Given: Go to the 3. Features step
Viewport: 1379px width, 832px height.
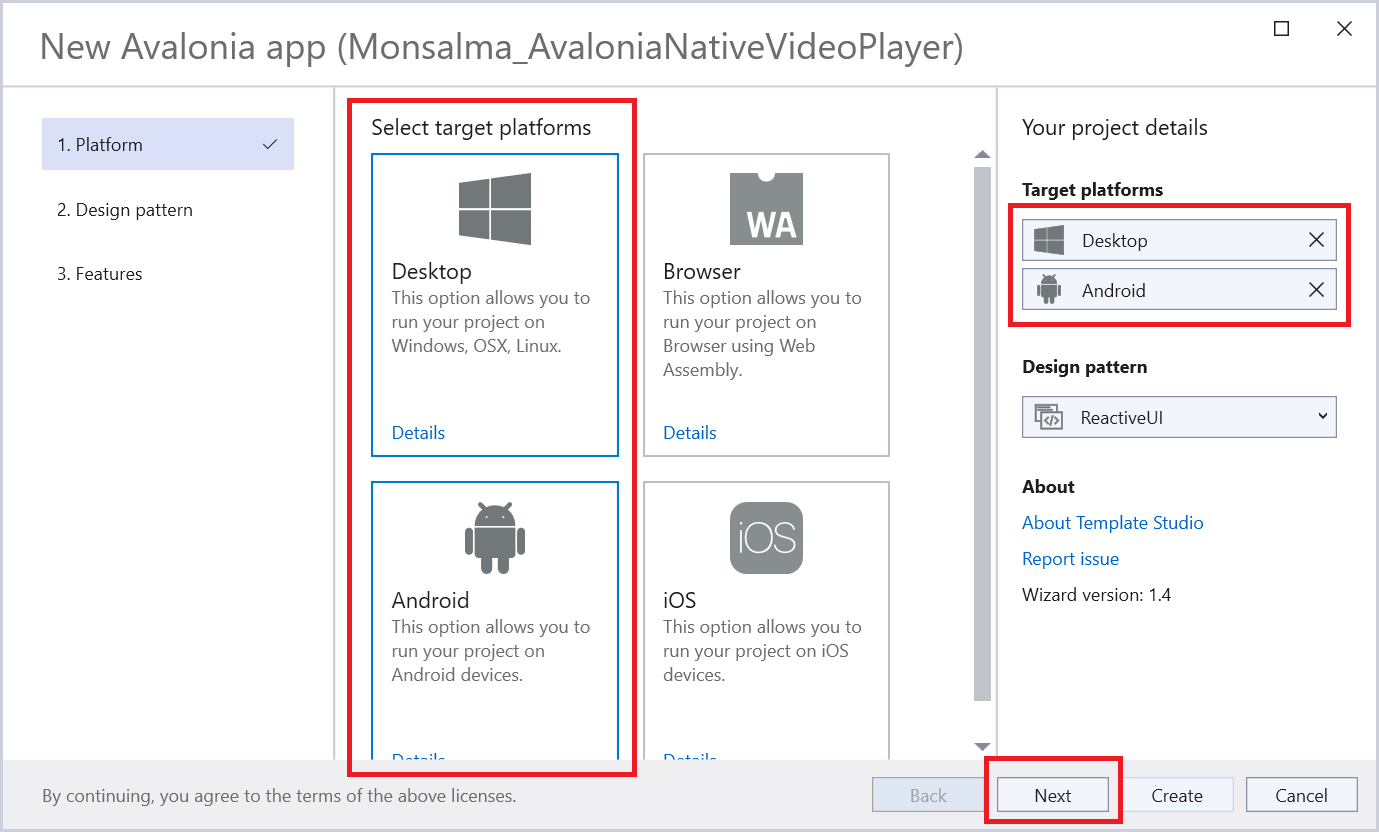Looking at the screenshot, I should click(100, 274).
